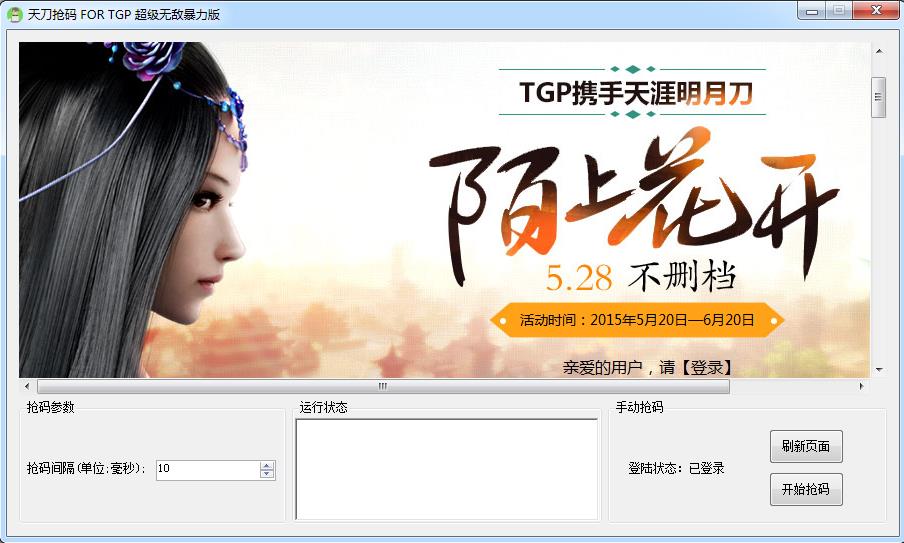Click the TGP携手天涯明月刀 heading

(635, 93)
